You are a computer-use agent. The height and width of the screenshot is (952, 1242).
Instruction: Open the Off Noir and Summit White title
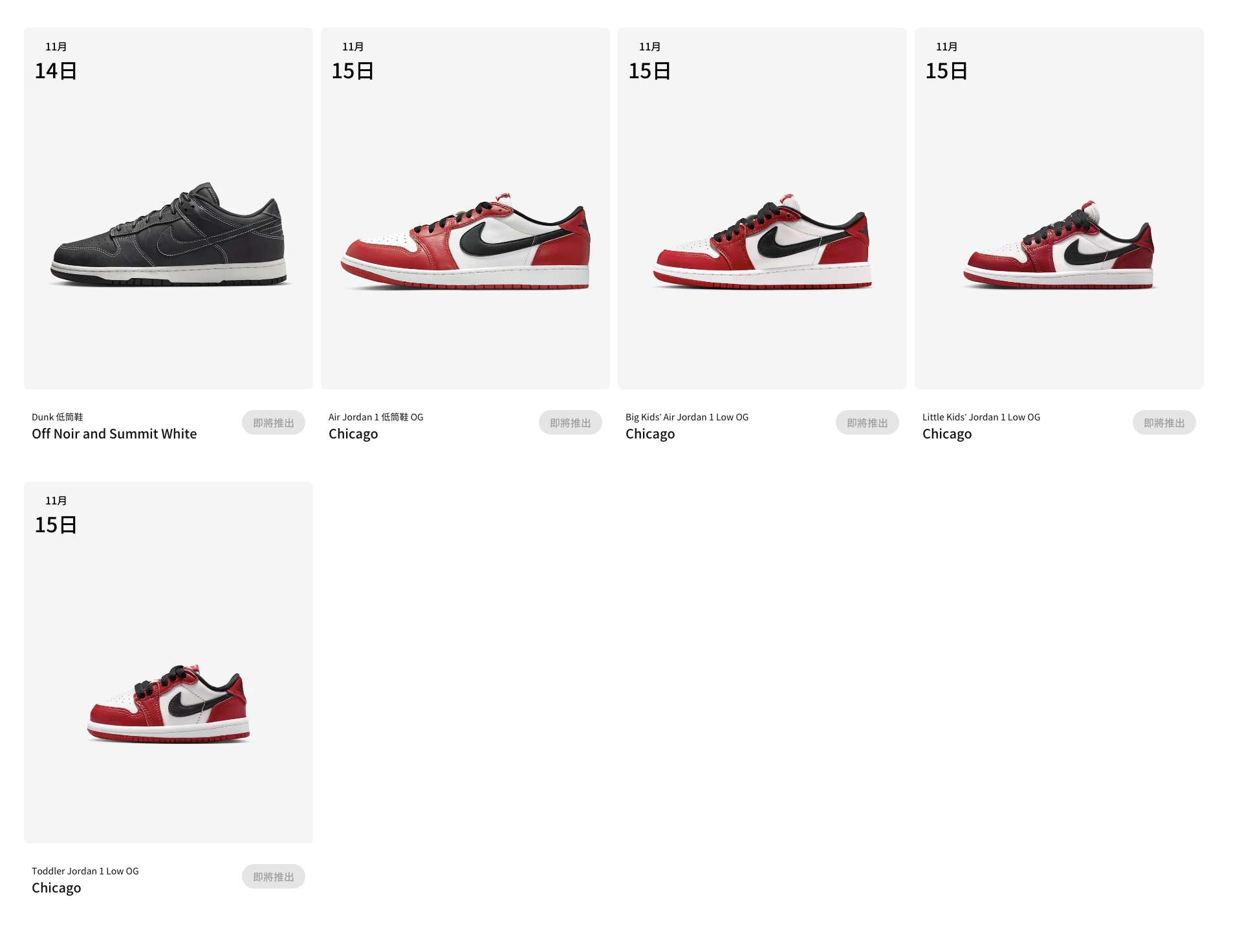click(114, 434)
